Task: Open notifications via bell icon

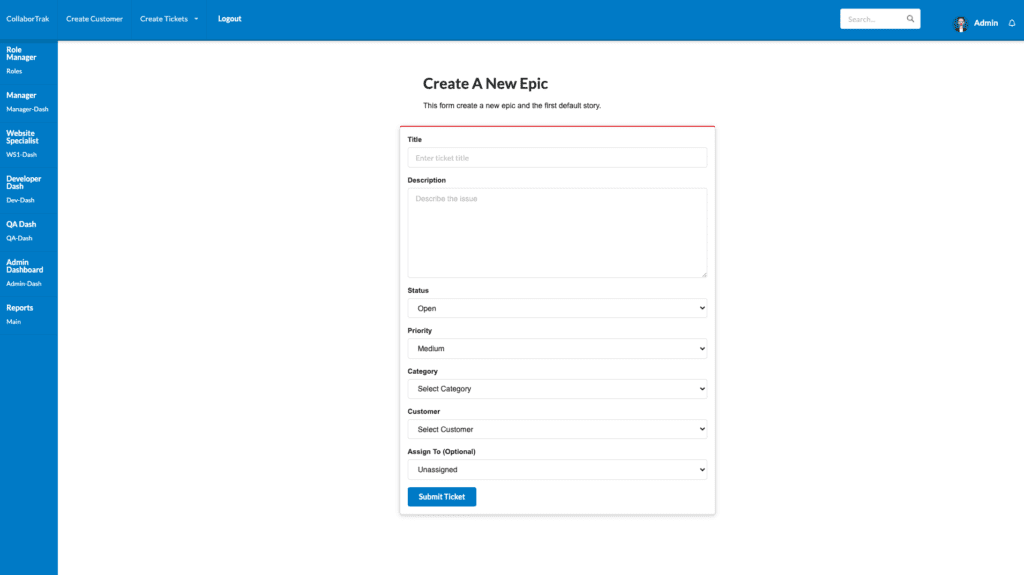Action: [1011, 23]
